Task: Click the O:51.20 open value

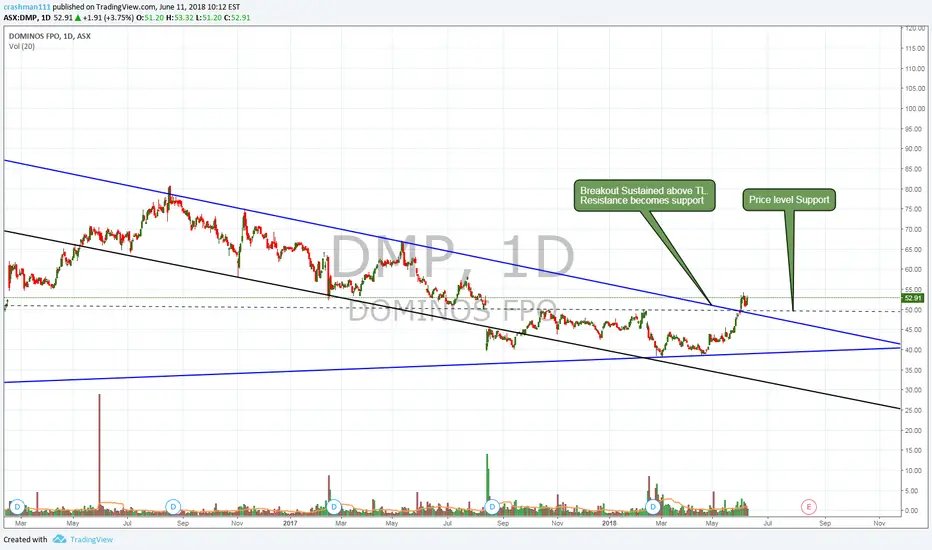Action: [x=150, y=18]
